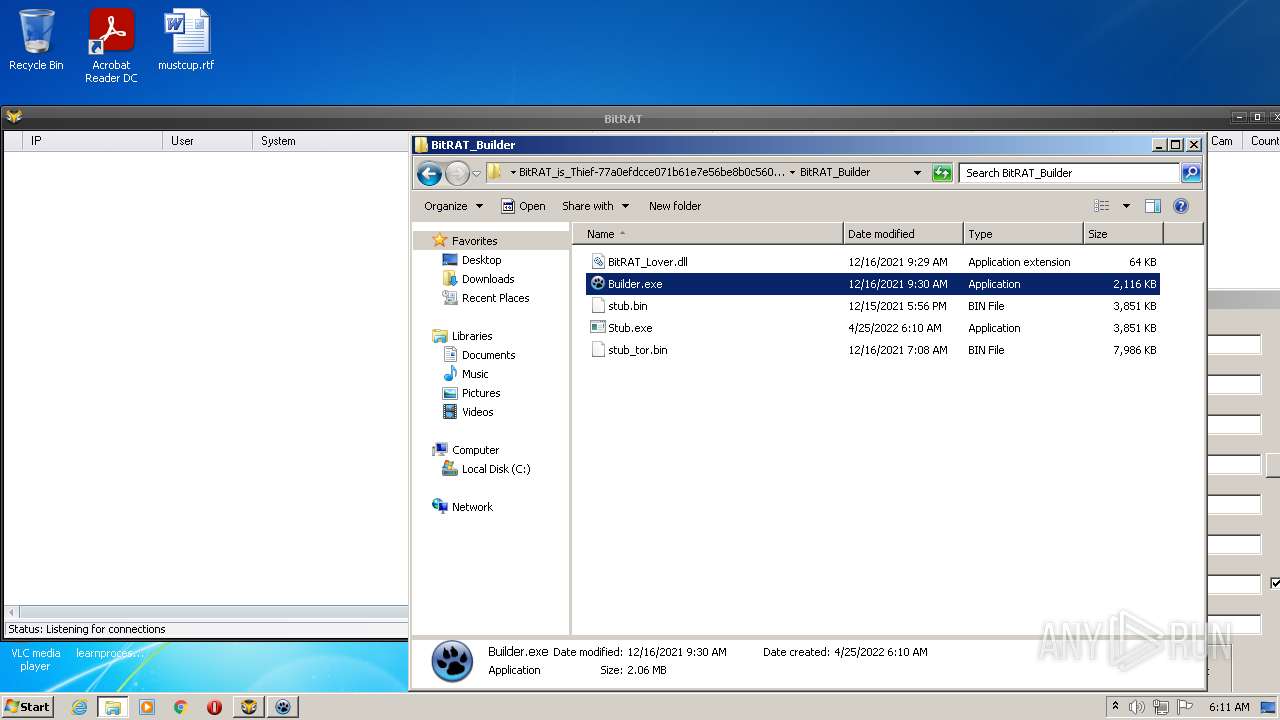Select Local Disk (C:)
Image resolution: width=1280 pixels, height=720 pixels.
point(495,469)
